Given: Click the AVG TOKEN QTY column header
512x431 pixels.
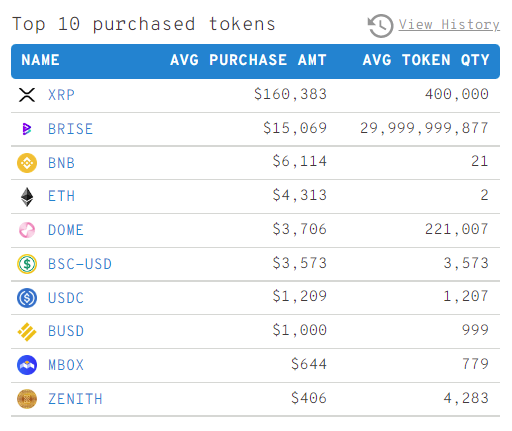Looking at the screenshot, I should point(426,60).
